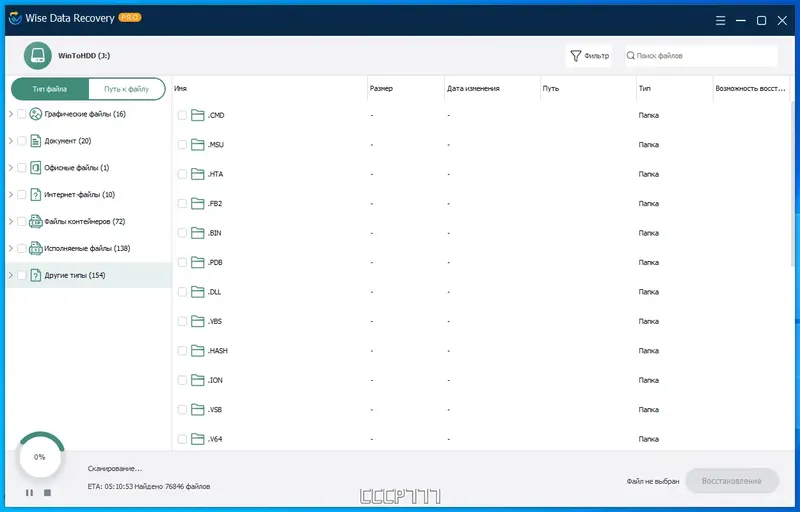The height and width of the screenshot is (512, 800).
Task: Click the WinToHDD (J:) drive label
Action: point(84,56)
